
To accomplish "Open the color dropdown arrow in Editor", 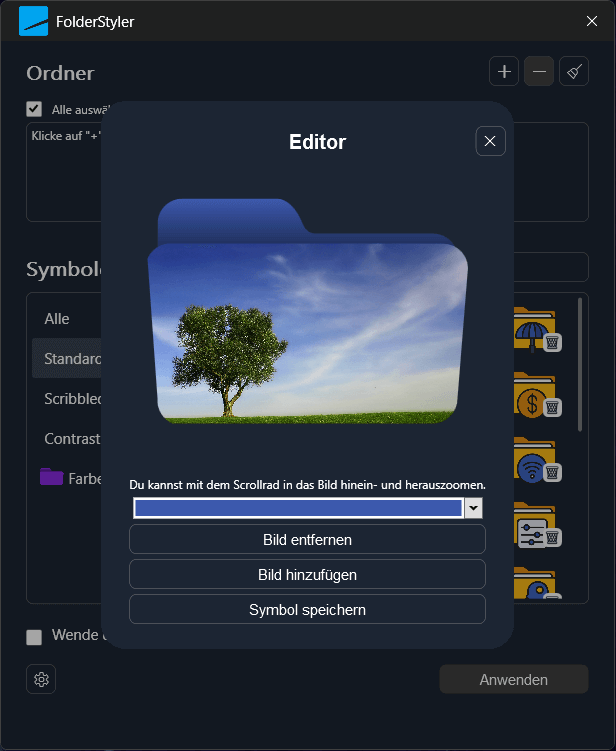I will [473, 508].
